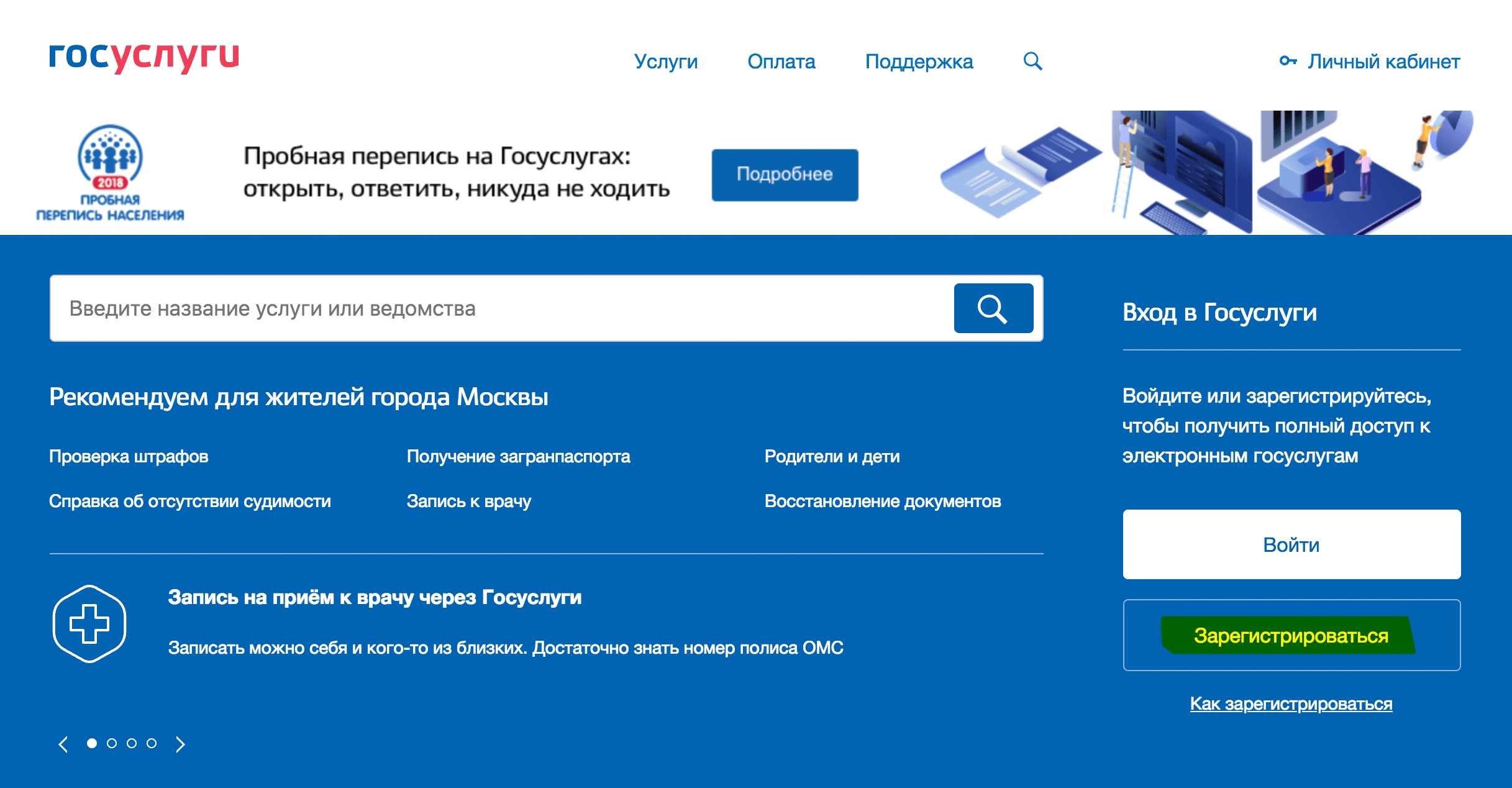The width and height of the screenshot is (1512, 788).
Task: Select the fourth carousel dot
Action: 152,743
